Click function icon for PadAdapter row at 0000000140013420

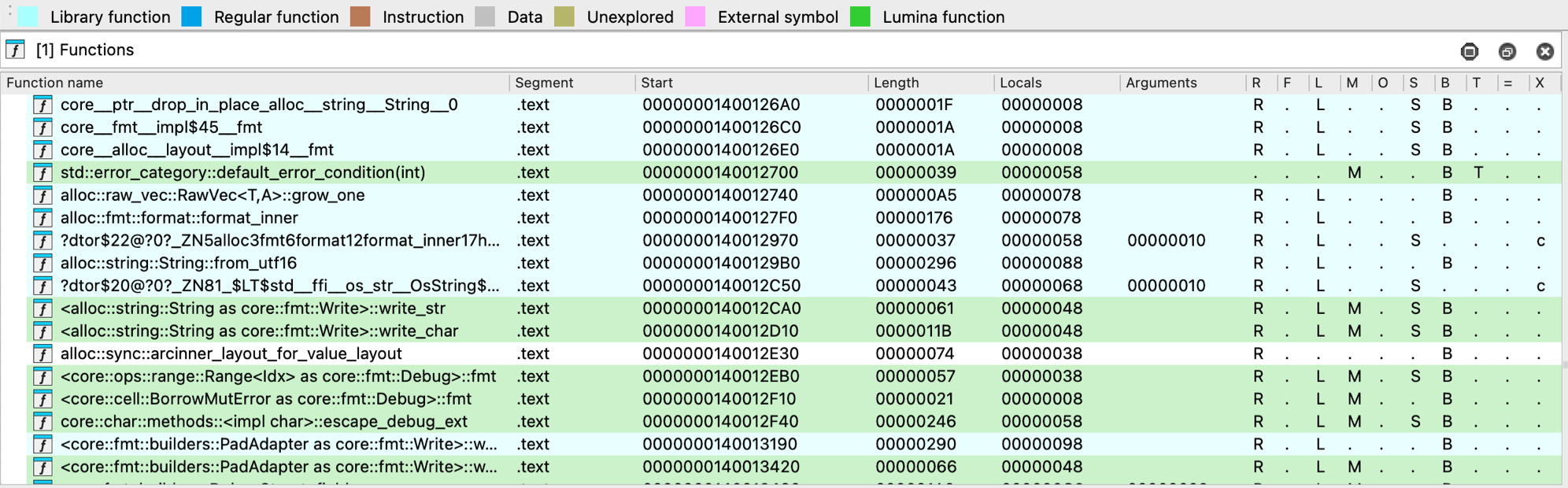pyautogui.click(x=43, y=468)
